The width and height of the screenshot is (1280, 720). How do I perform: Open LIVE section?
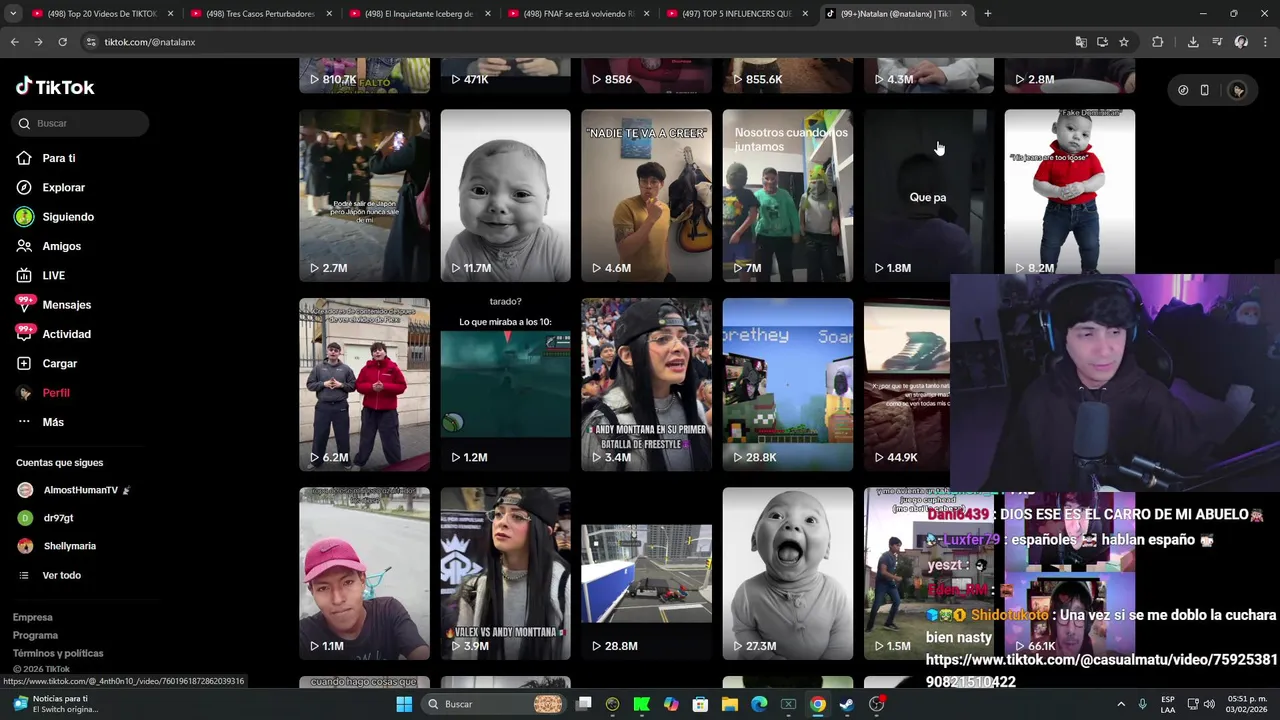pos(53,275)
